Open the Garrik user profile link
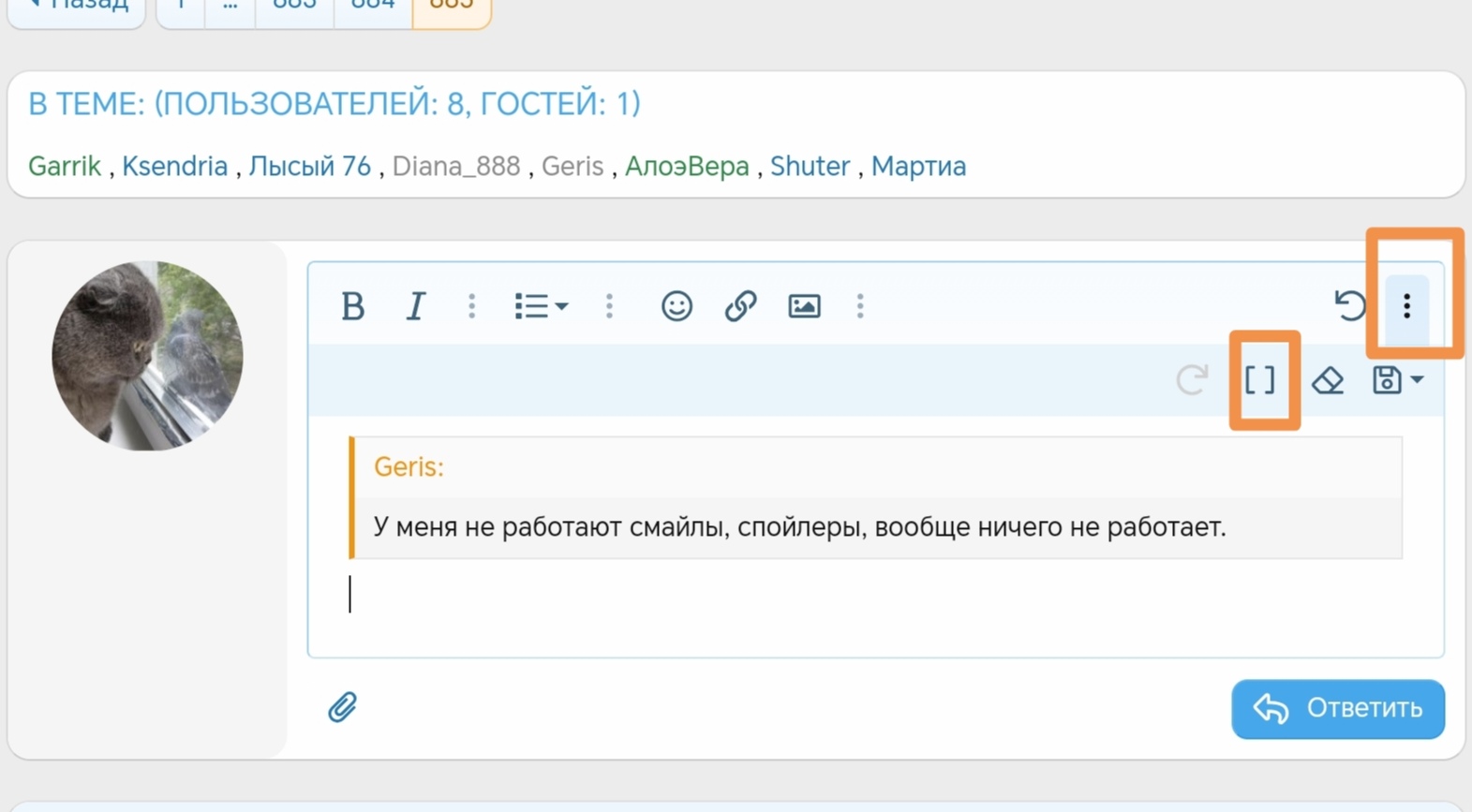This screenshot has height=812, width=1472. (65, 167)
